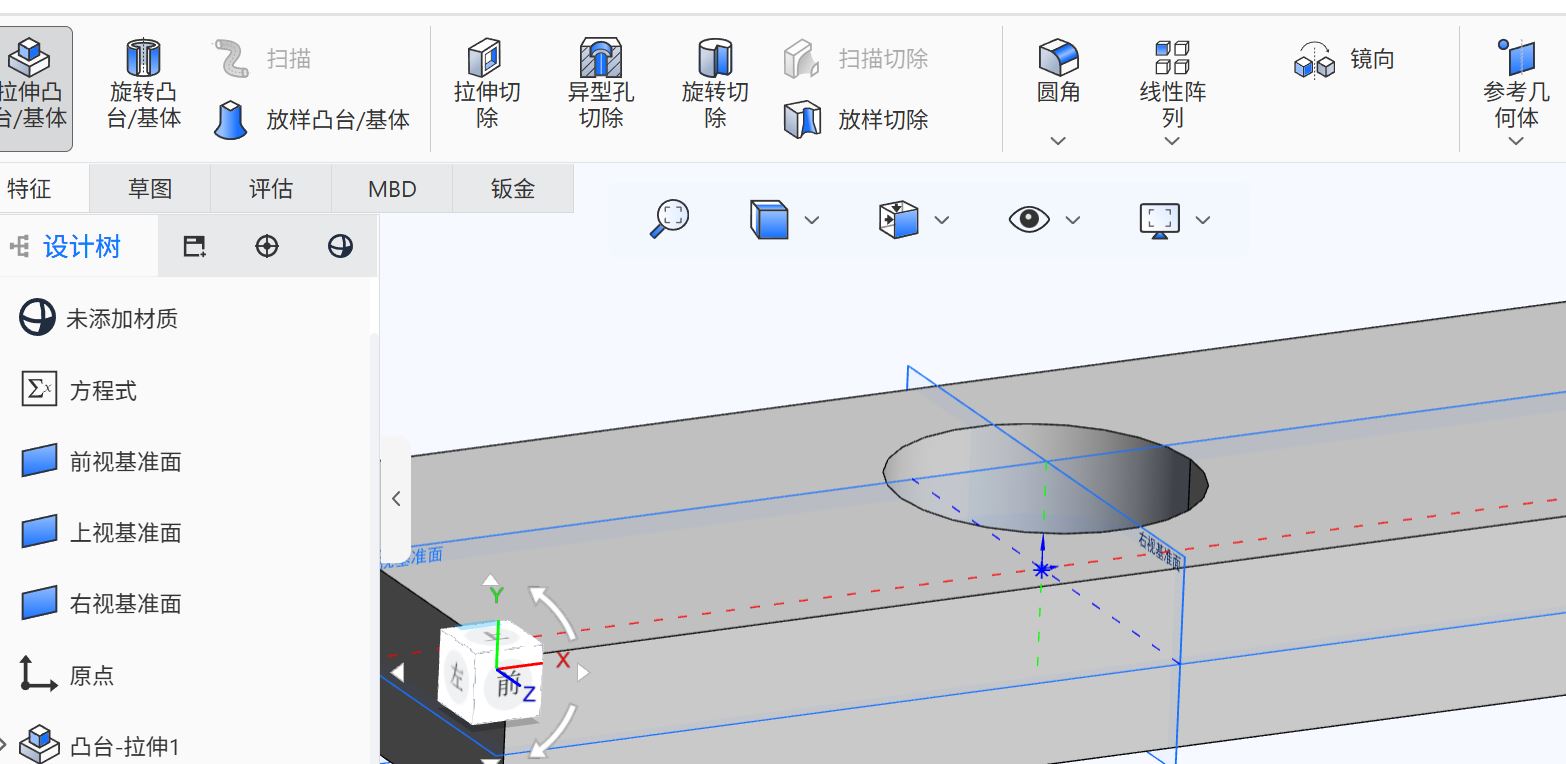
Task: Activate the 放样凸台/基体 loft tool
Action: click(312, 120)
